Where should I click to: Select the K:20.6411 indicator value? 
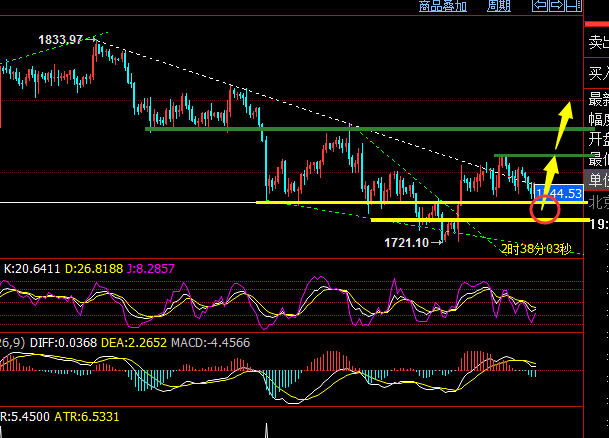click(32, 268)
